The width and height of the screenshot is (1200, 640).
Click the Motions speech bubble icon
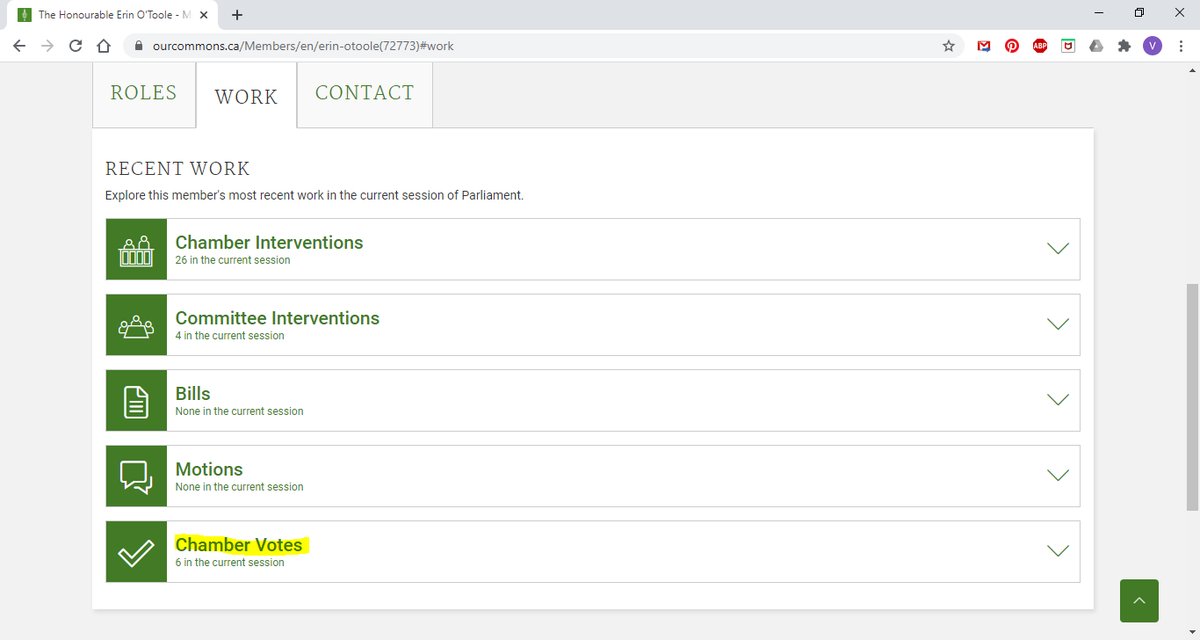[x=136, y=476]
